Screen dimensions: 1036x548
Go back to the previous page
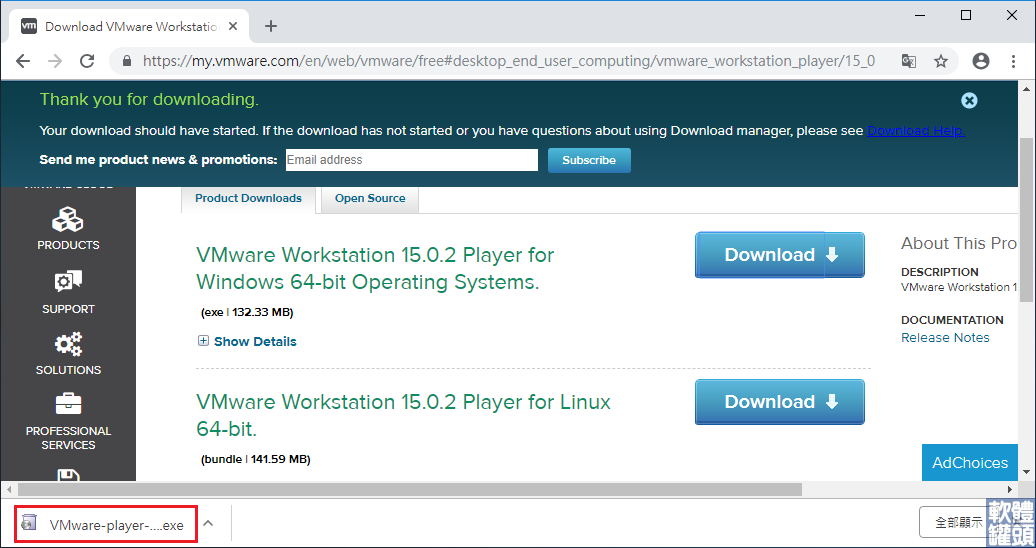(x=23, y=61)
